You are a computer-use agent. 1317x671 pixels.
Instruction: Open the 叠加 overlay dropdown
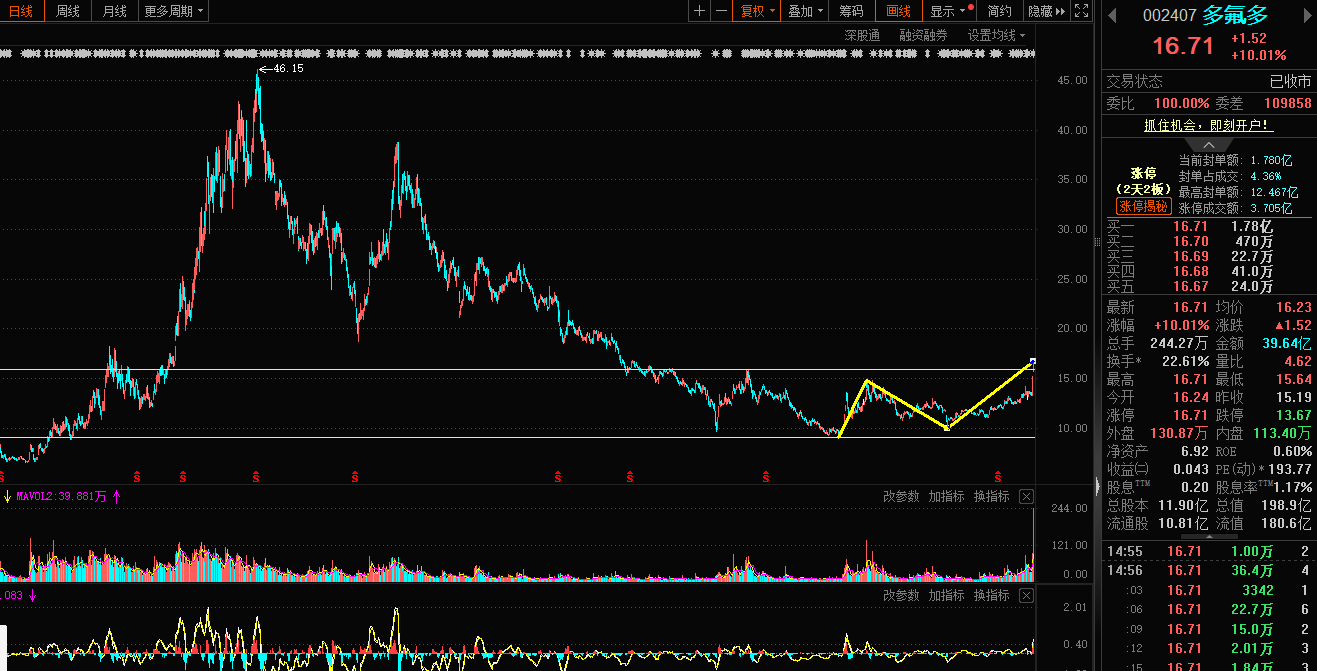pos(805,11)
